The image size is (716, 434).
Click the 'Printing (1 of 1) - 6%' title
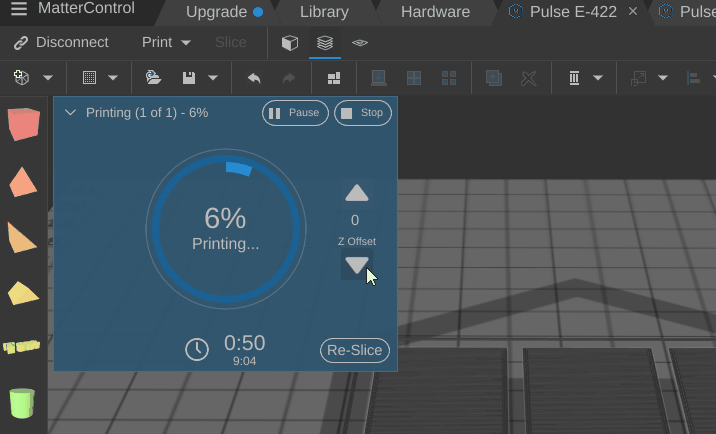pyautogui.click(x=147, y=113)
